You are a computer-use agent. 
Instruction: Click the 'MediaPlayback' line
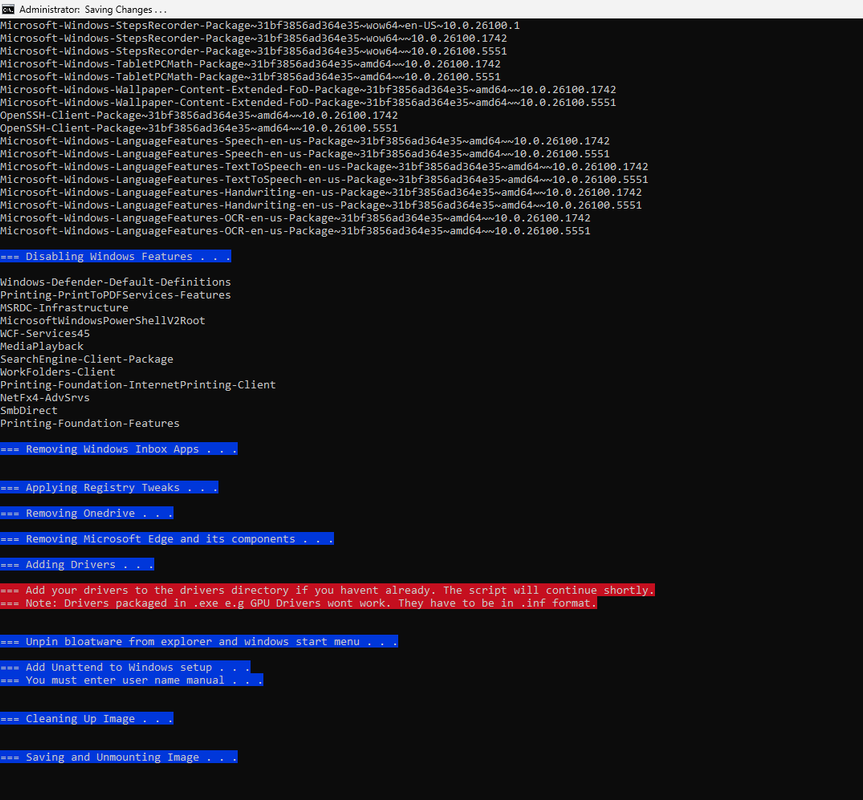click(x=42, y=346)
